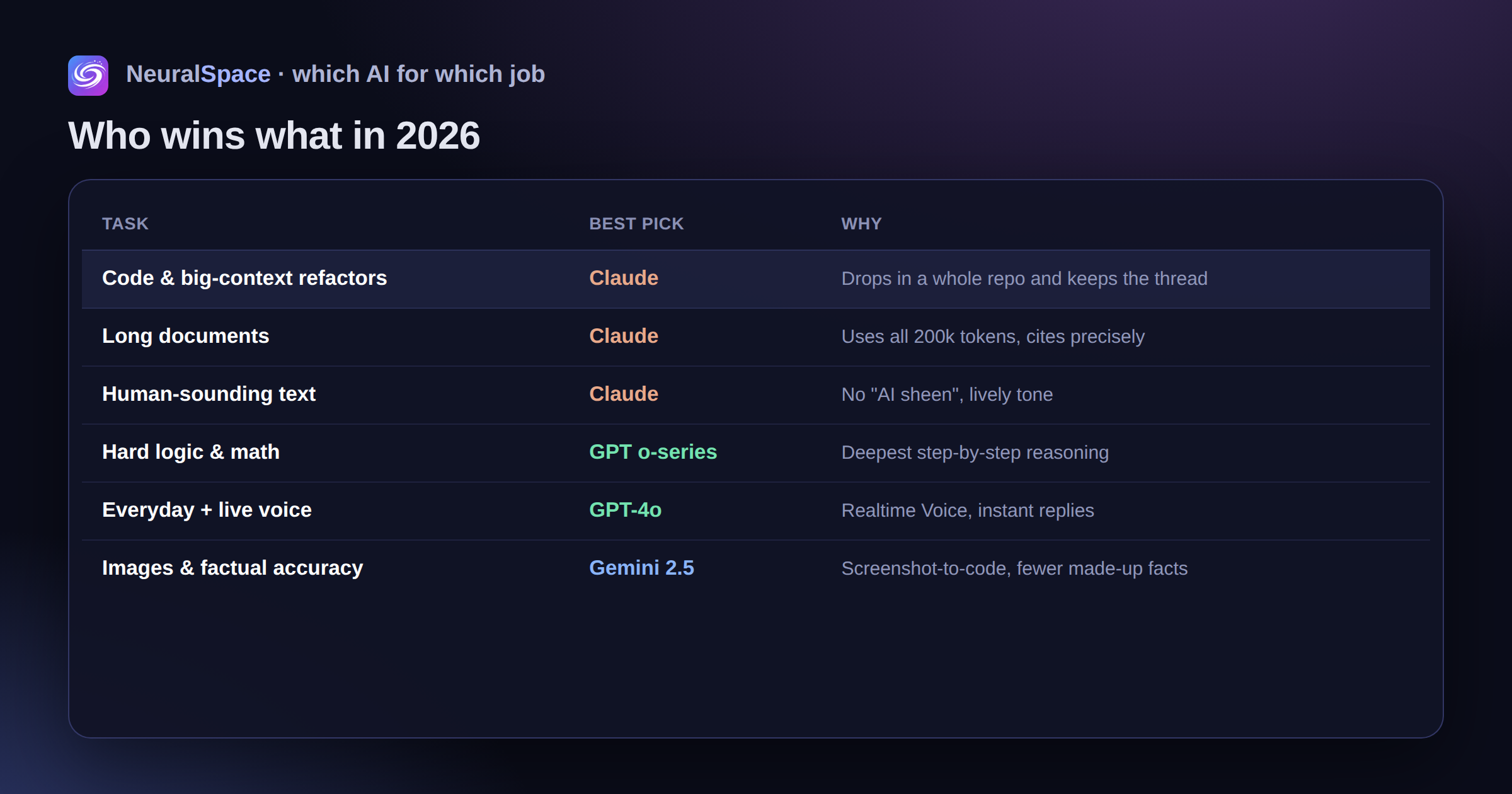Click Claude in the Human-sounding text row
Image resolution: width=1512 pixels, height=794 pixels.
click(x=624, y=394)
